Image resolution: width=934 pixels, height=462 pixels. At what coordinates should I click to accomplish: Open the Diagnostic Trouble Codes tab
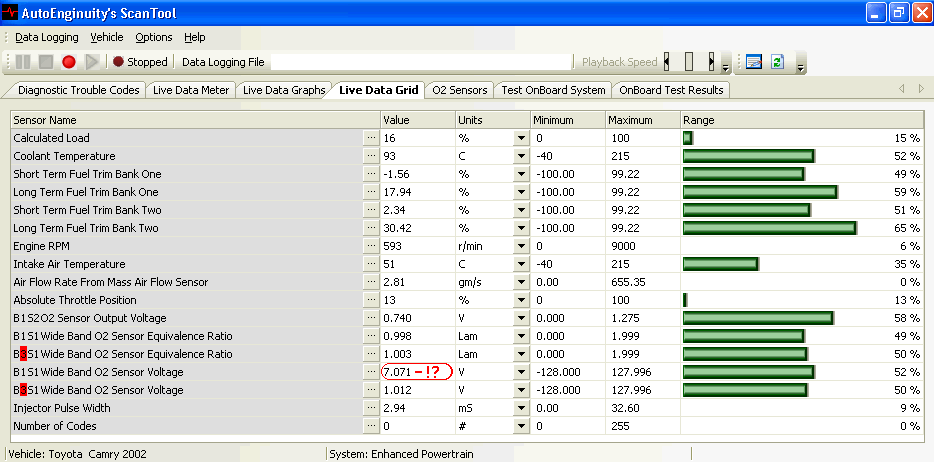[78, 90]
